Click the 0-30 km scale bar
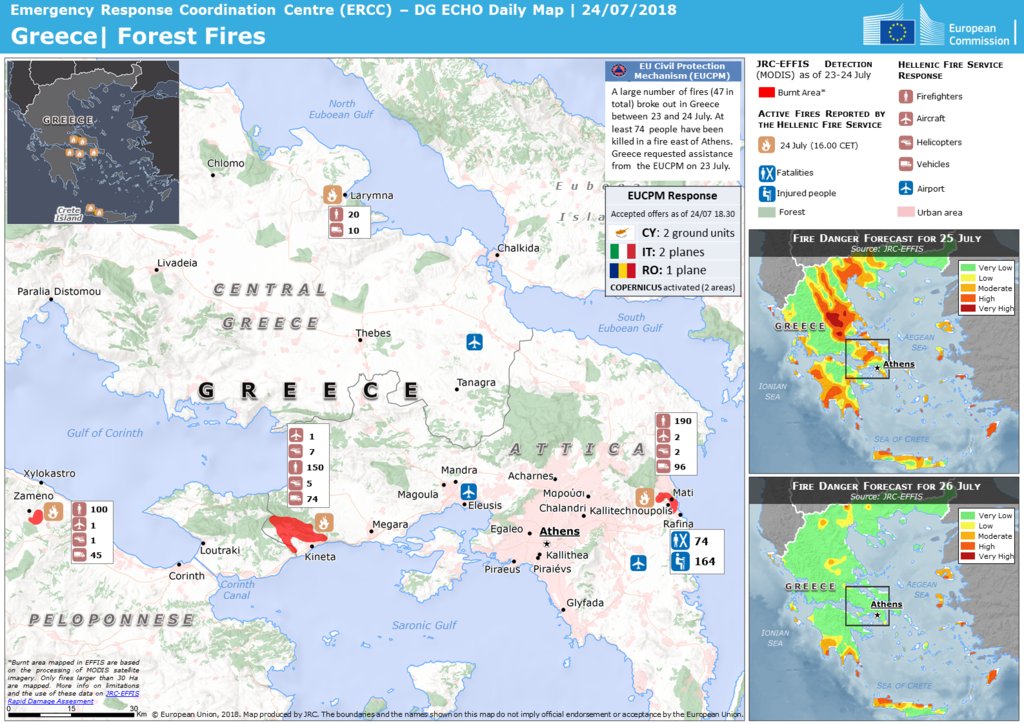 [x=71, y=714]
